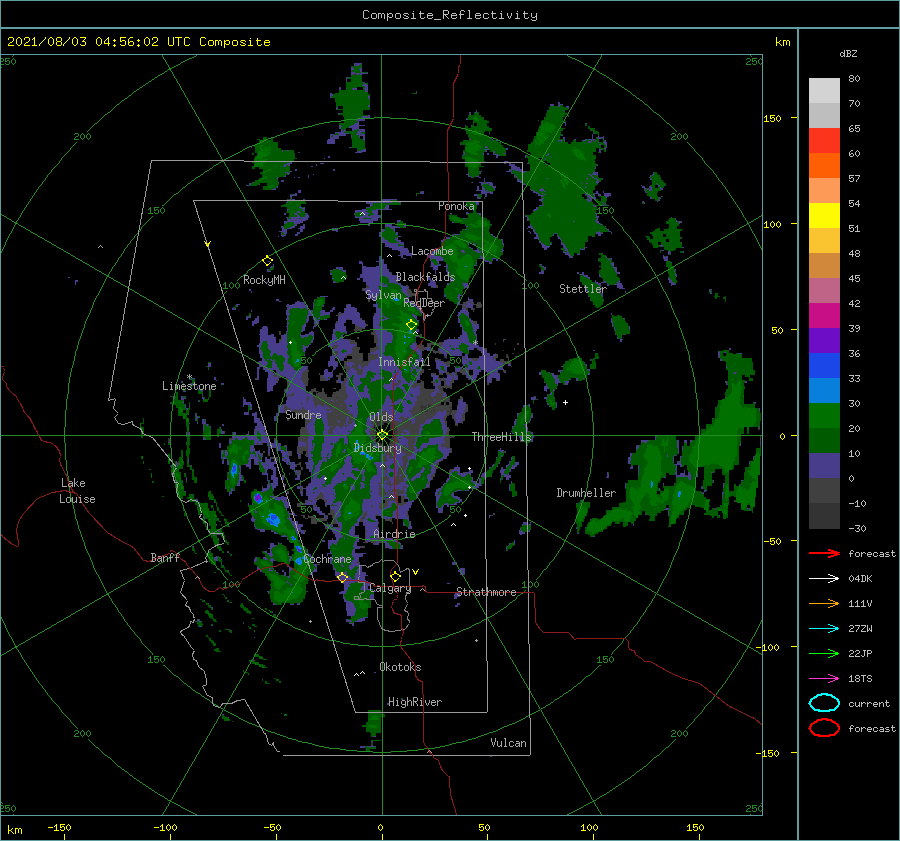
Task: Click the yellow diamond marker below RedDeer
Action: (412, 325)
